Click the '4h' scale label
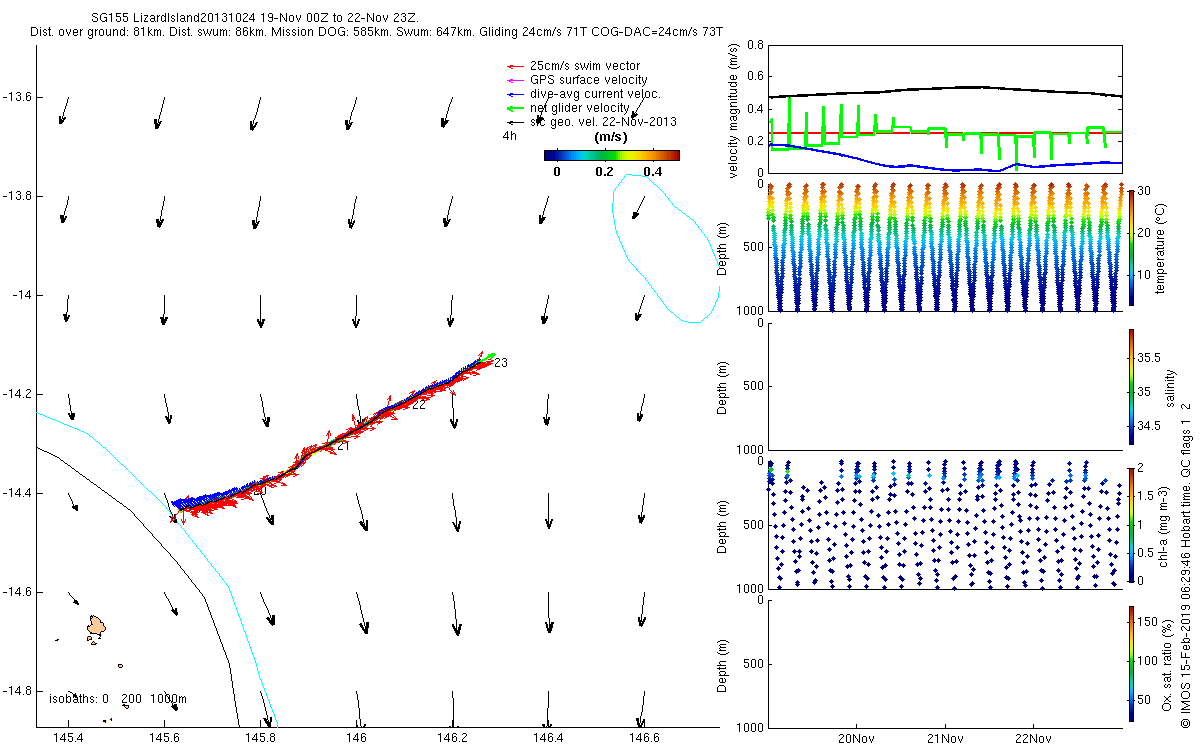The image size is (1200, 750). click(x=509, y=136)
